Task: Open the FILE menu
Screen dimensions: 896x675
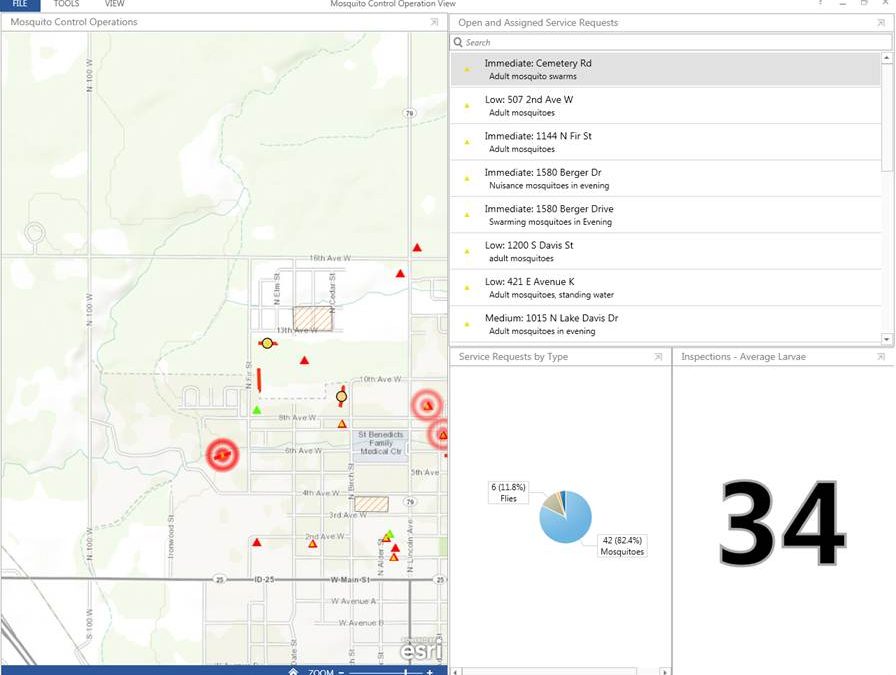Action: pyautogui.click(x=19, y=4)
